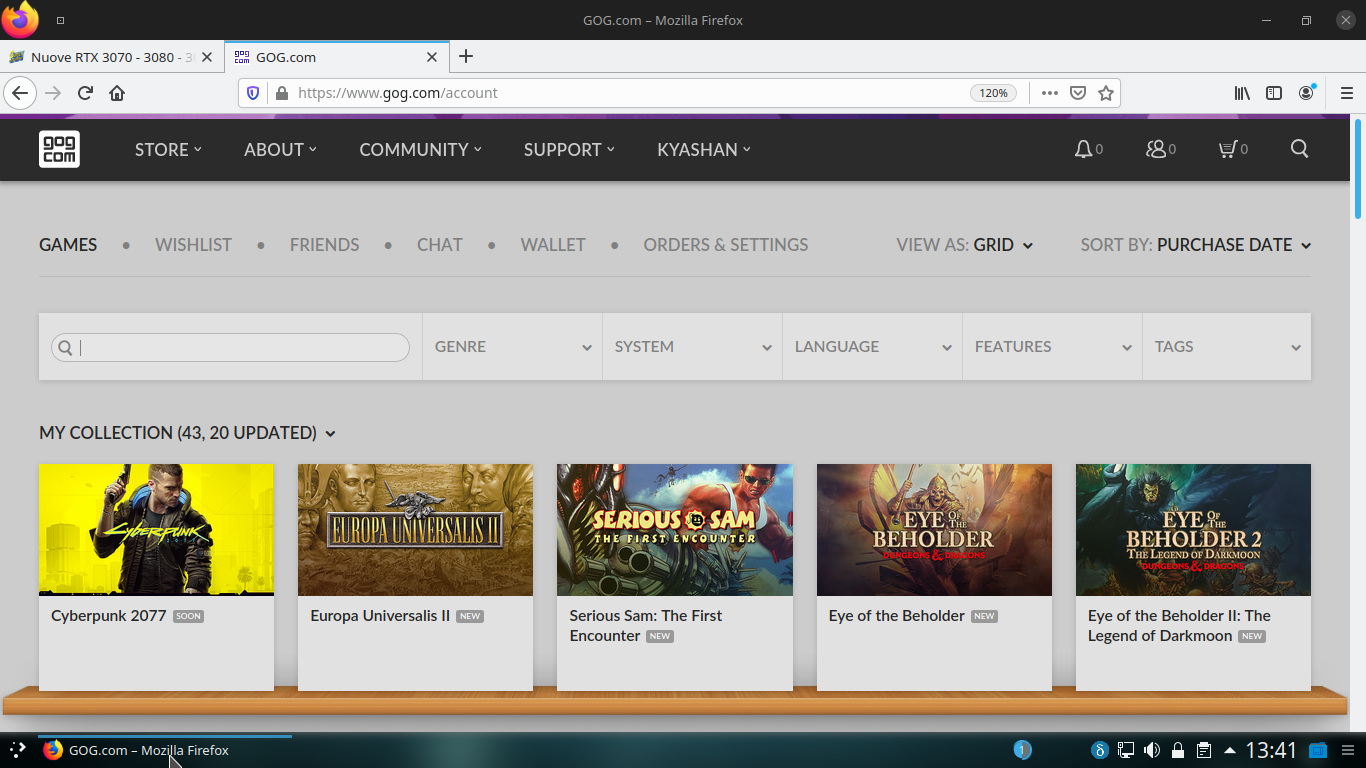
Task: Open Firefox hamburger menu
Action: (1346, 93)
